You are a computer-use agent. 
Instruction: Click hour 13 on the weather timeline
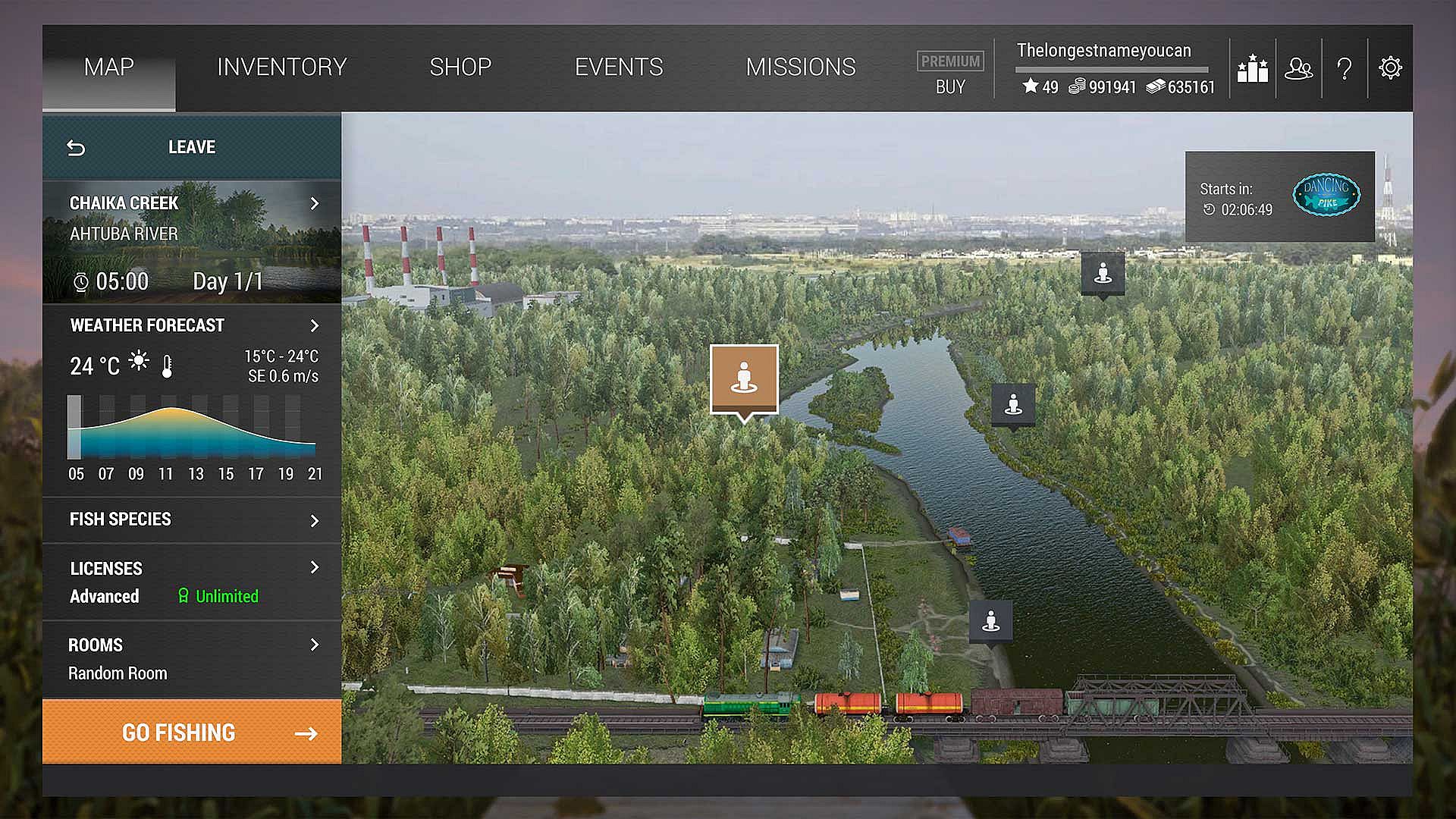click(x=196, y=473)
